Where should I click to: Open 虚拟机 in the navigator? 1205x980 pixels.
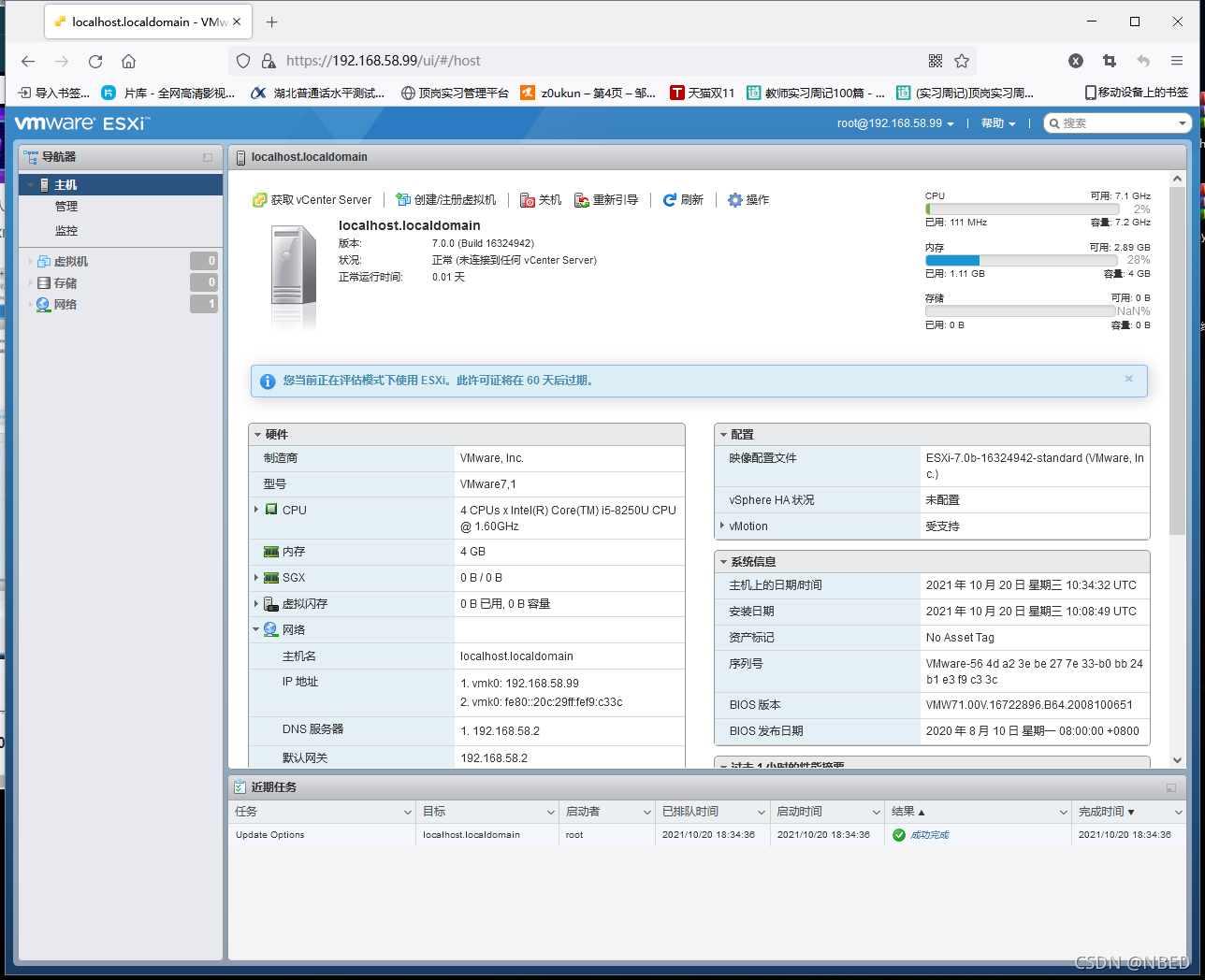[x=71, y=262]
